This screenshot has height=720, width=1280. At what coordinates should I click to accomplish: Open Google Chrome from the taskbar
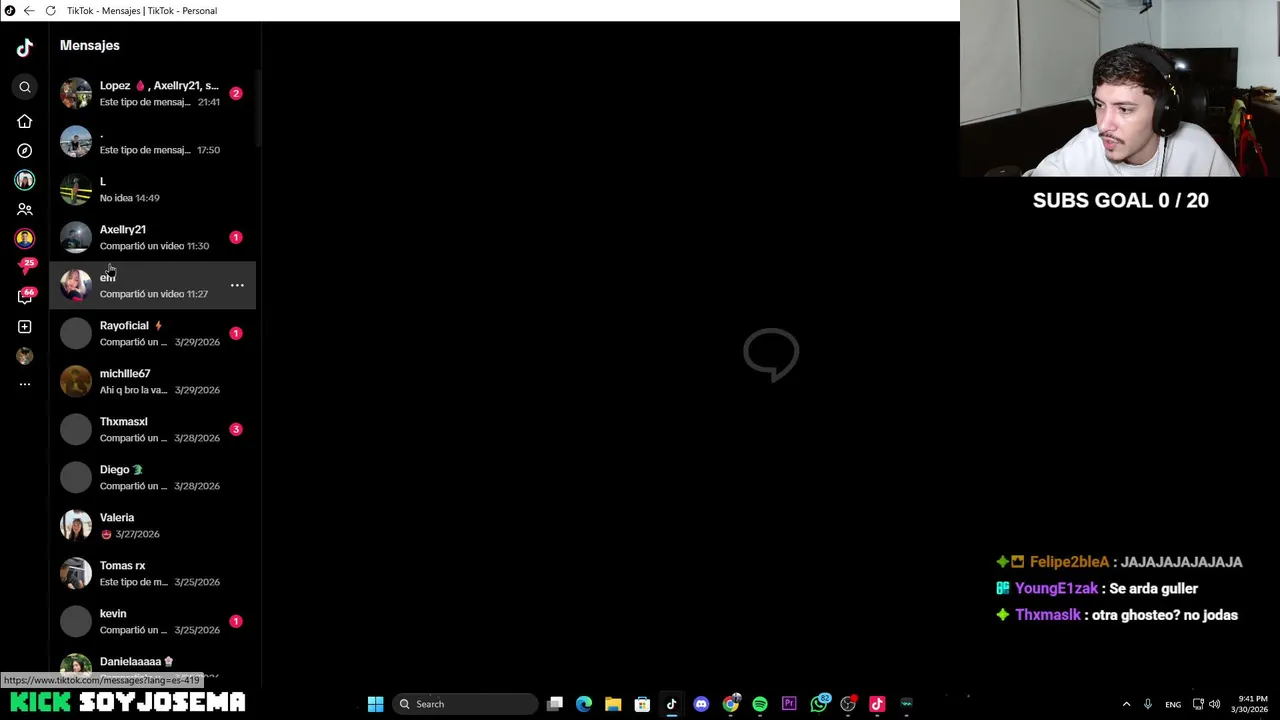click(x=731, y=704)
